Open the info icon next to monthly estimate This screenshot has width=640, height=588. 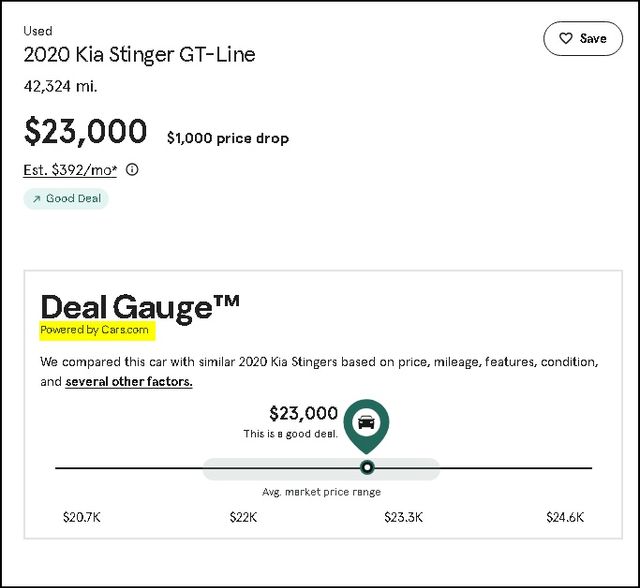[132, 169]
